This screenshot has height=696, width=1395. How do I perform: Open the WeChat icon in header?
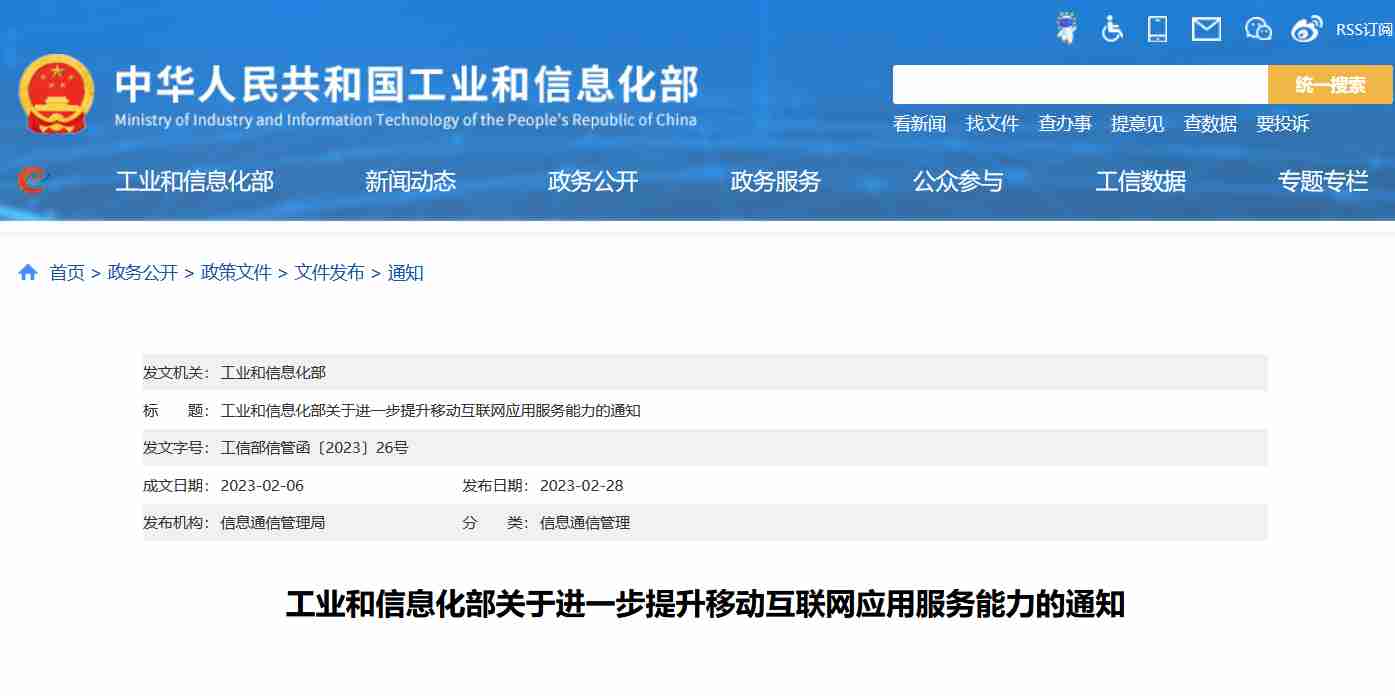(x=1257, y=29)
